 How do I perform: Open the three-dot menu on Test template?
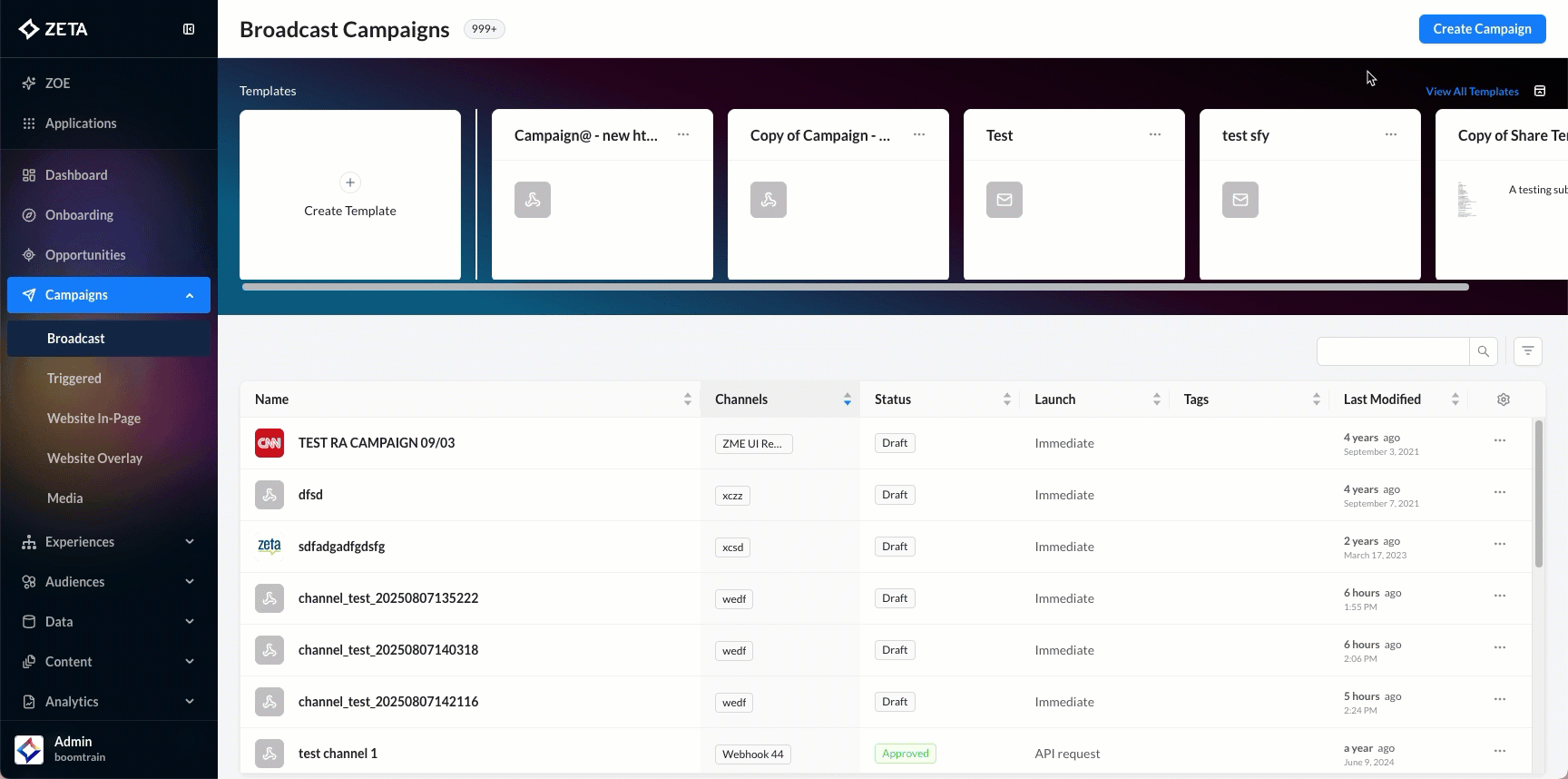[1155, 134]
